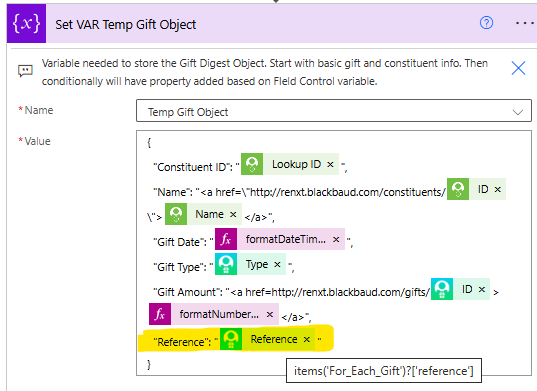Click the Name field showing Temp Gift Object

[x=334, y=111]
